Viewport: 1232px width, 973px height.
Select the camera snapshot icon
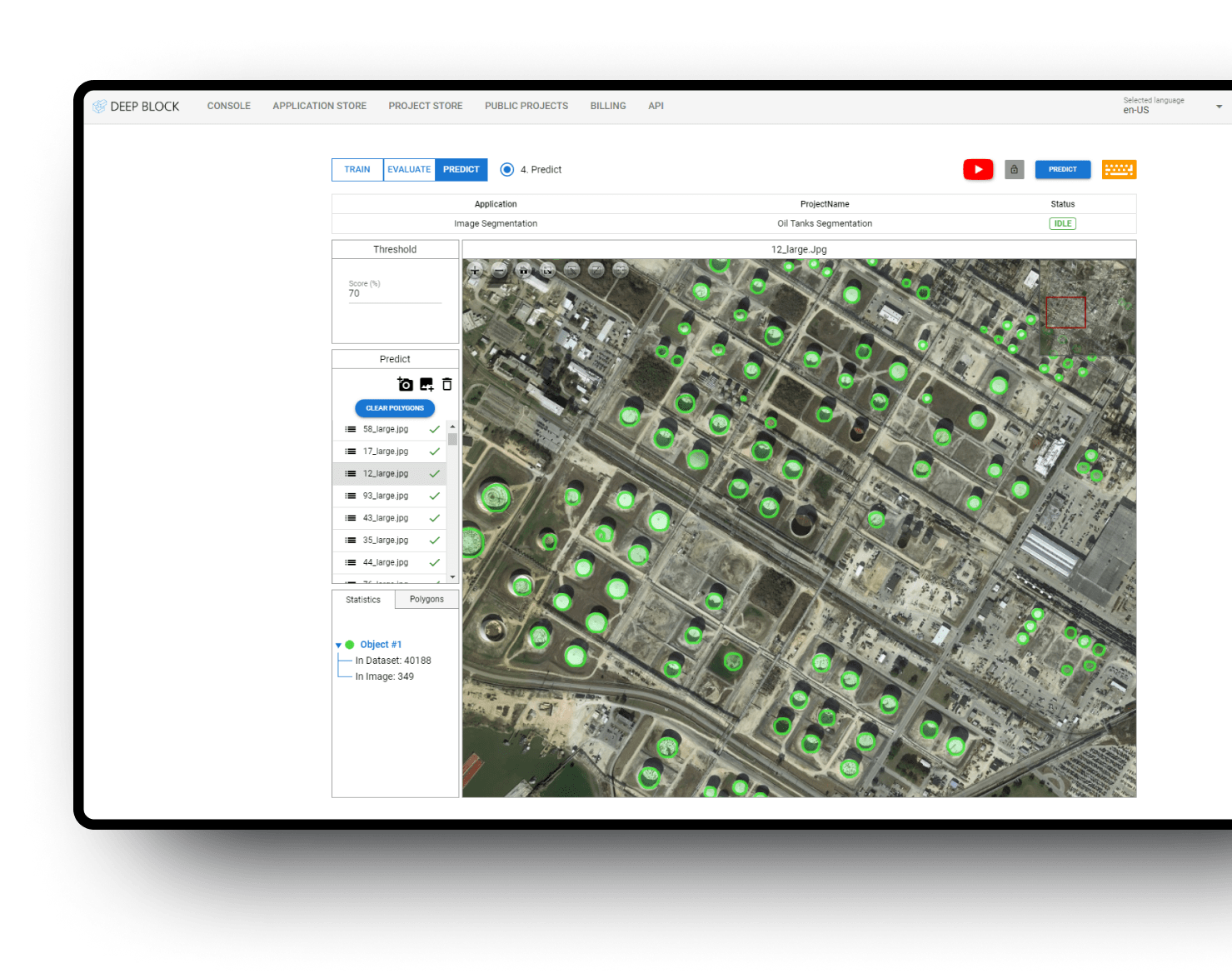pos(405,384)
